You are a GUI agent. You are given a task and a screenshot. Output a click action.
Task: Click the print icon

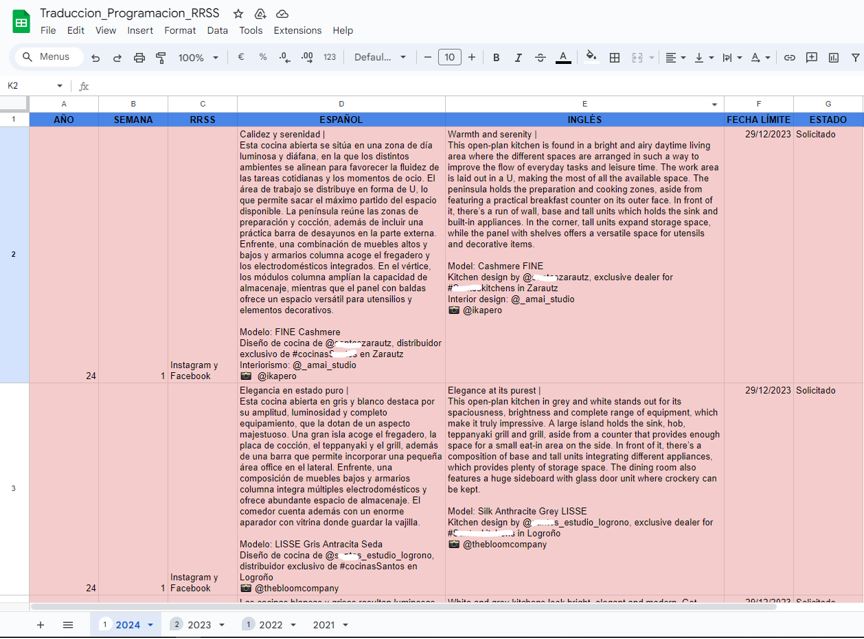pos(139,57)
